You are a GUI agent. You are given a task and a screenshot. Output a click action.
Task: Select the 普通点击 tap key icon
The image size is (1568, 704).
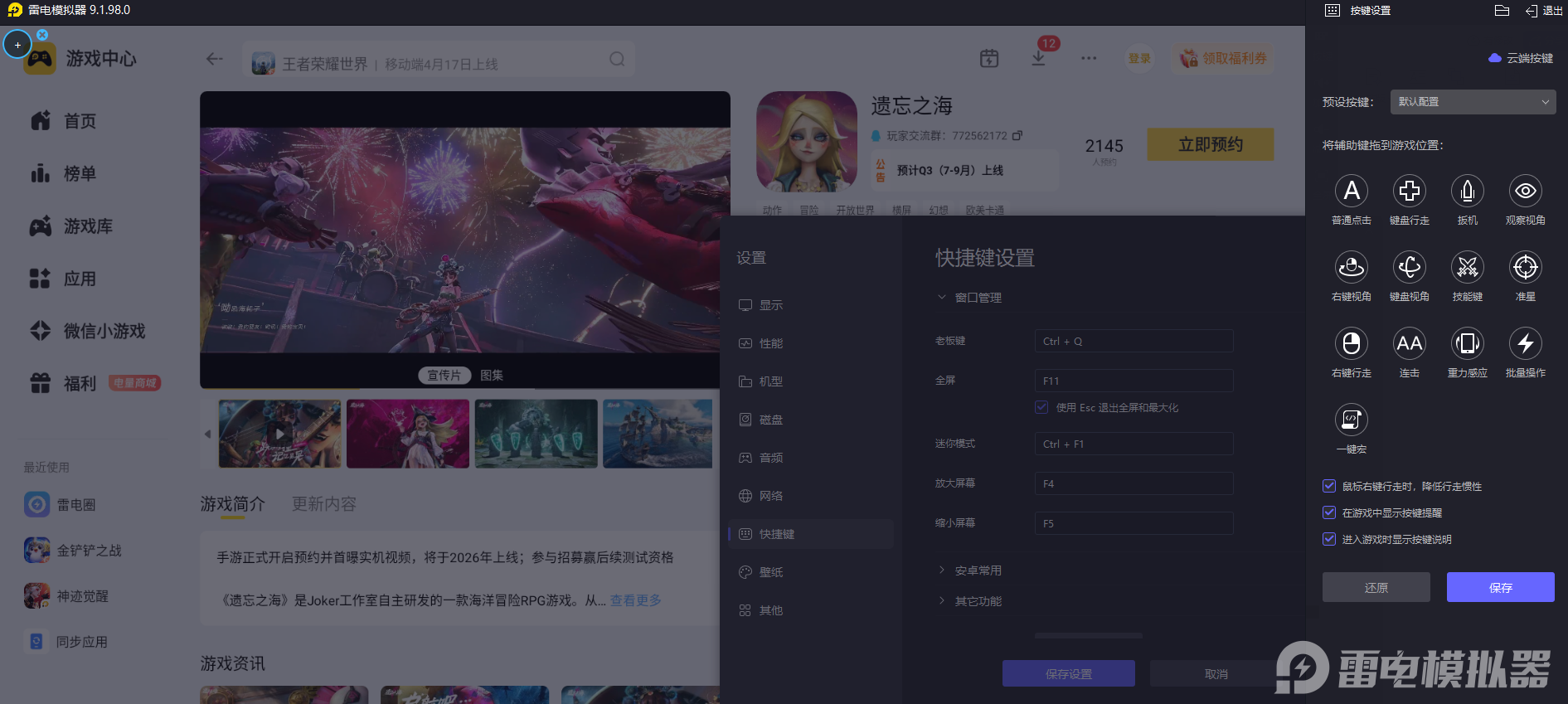point(1351,192)
